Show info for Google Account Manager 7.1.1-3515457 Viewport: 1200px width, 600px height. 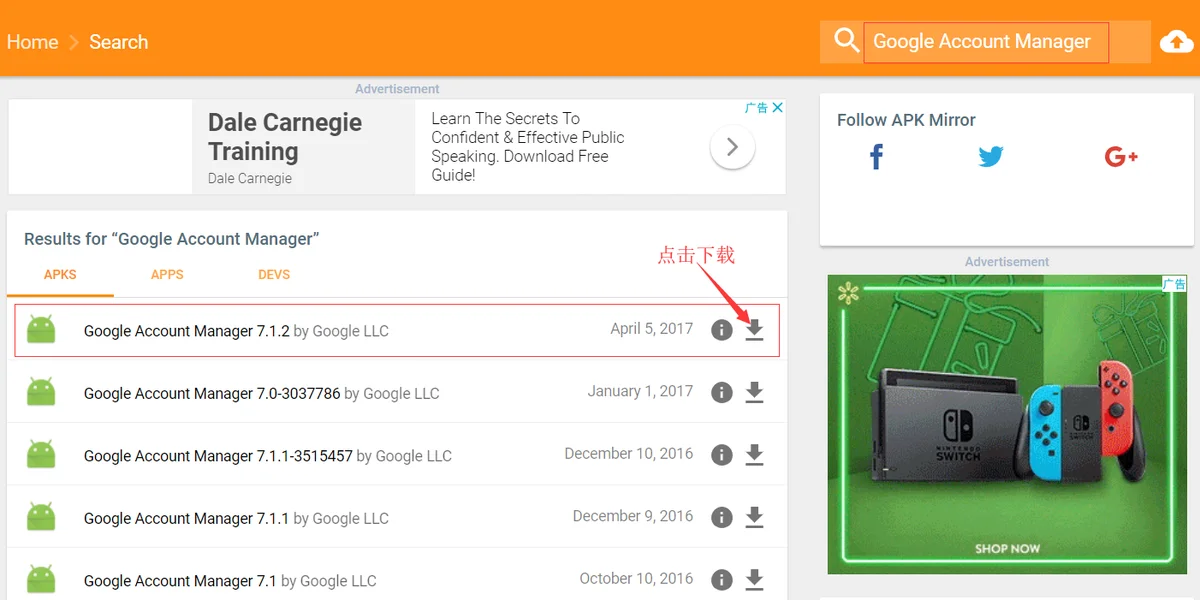pos(722,455)
